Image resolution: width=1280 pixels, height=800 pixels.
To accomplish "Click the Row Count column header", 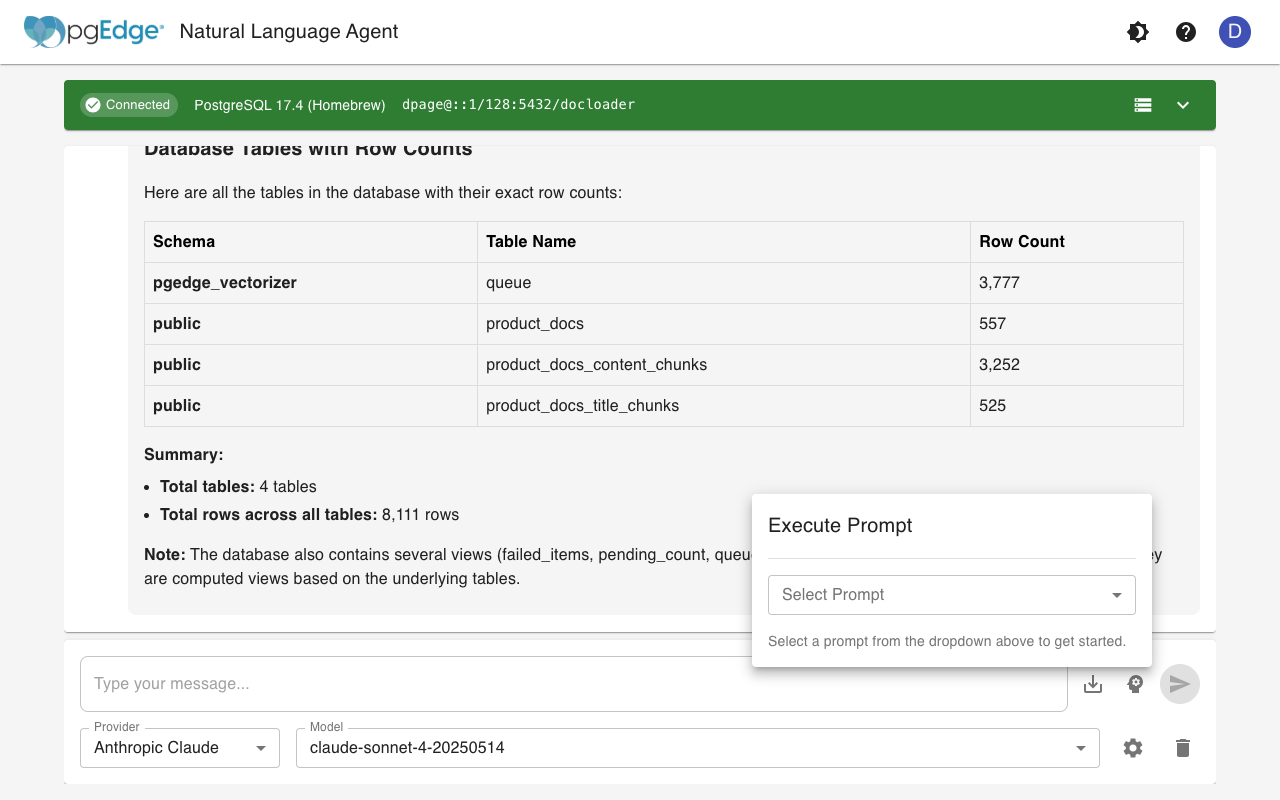I will click(x=1022, y=242).
